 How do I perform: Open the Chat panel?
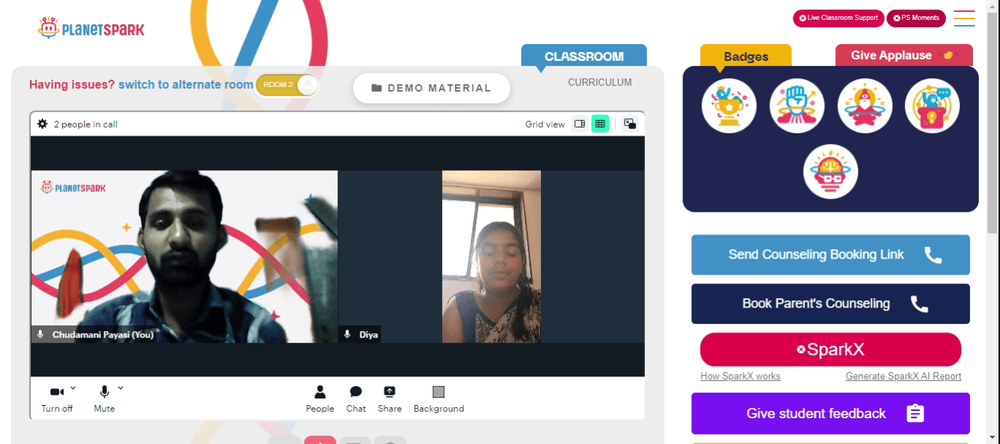[x=356, y=399]
